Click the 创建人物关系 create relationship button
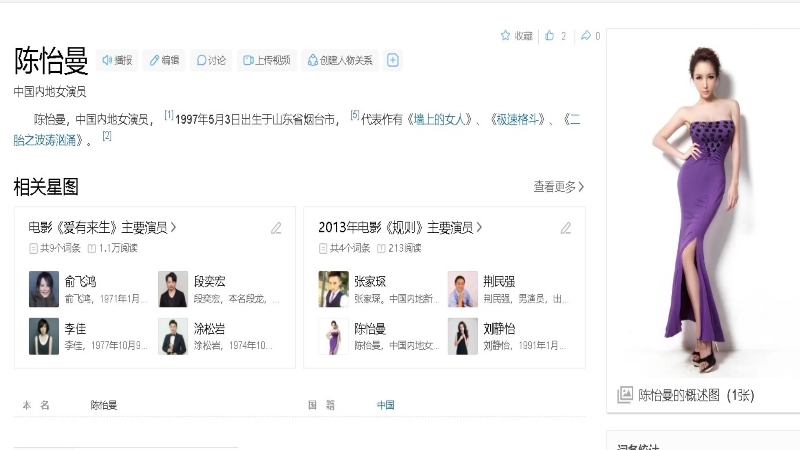800x450 pixels. coord(340,60)
